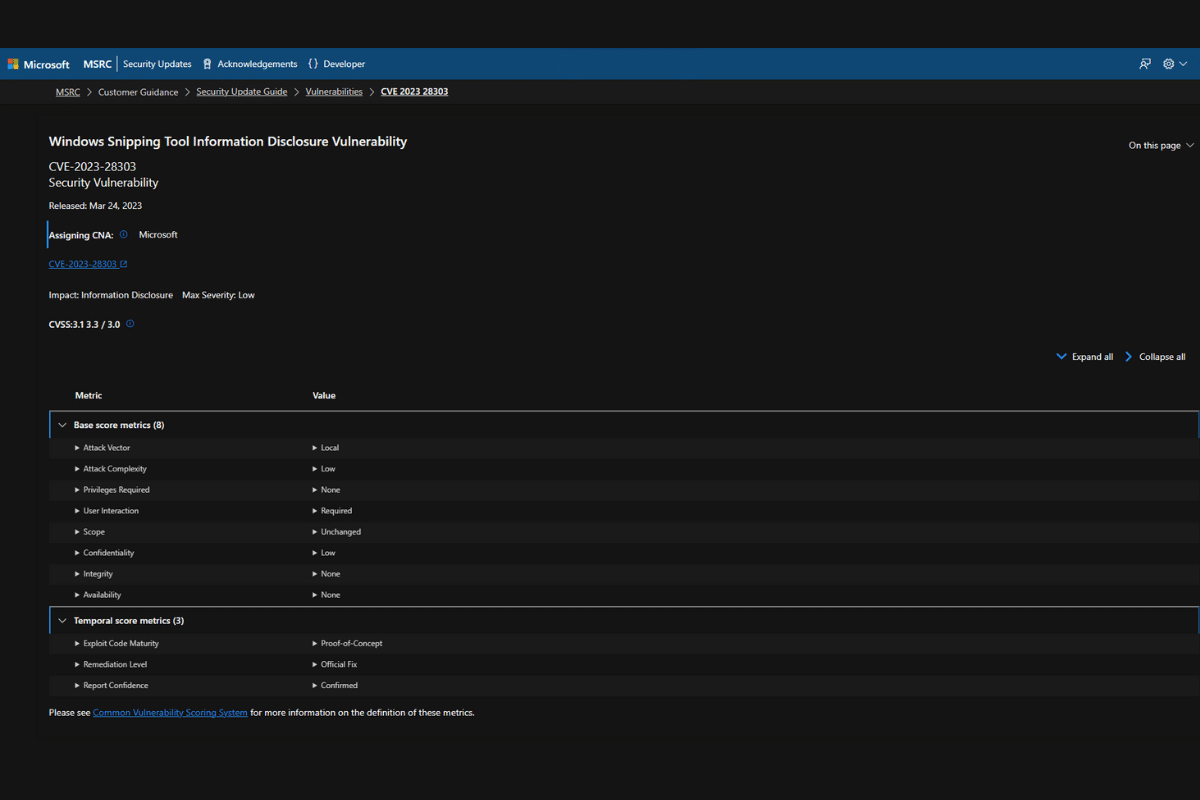Click external link icon beside CVE-2023-28303
The height and width of the screenshot is (800, 1200).
[124, 265]
